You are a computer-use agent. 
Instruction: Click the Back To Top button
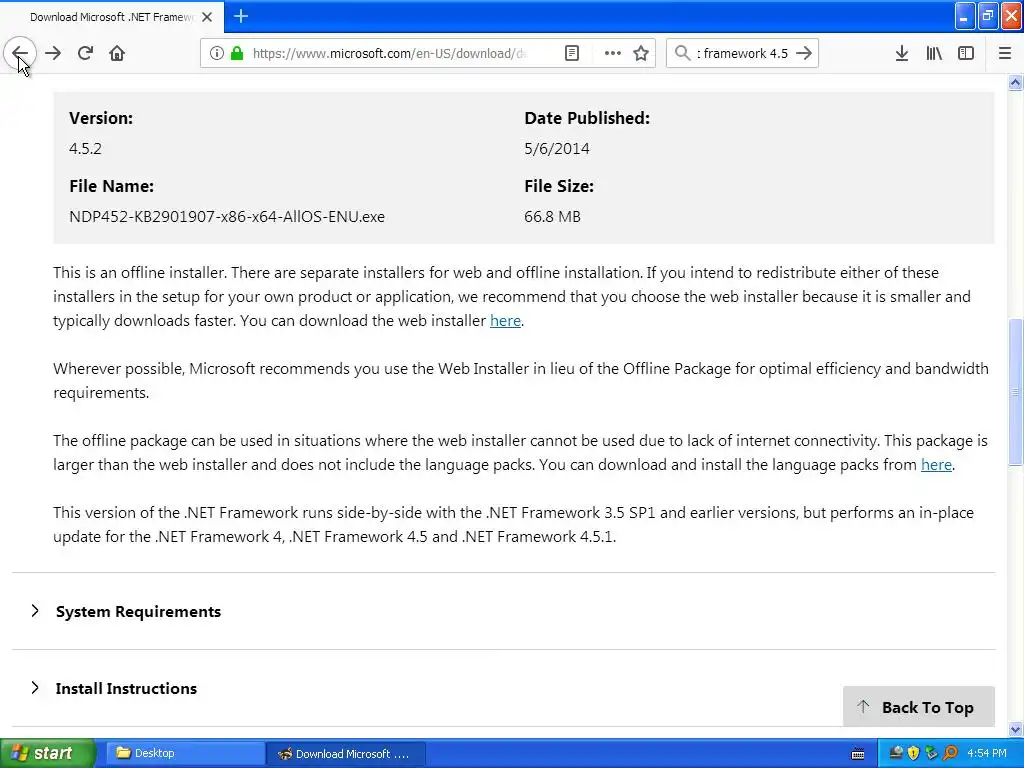click(x=918, y=707)
